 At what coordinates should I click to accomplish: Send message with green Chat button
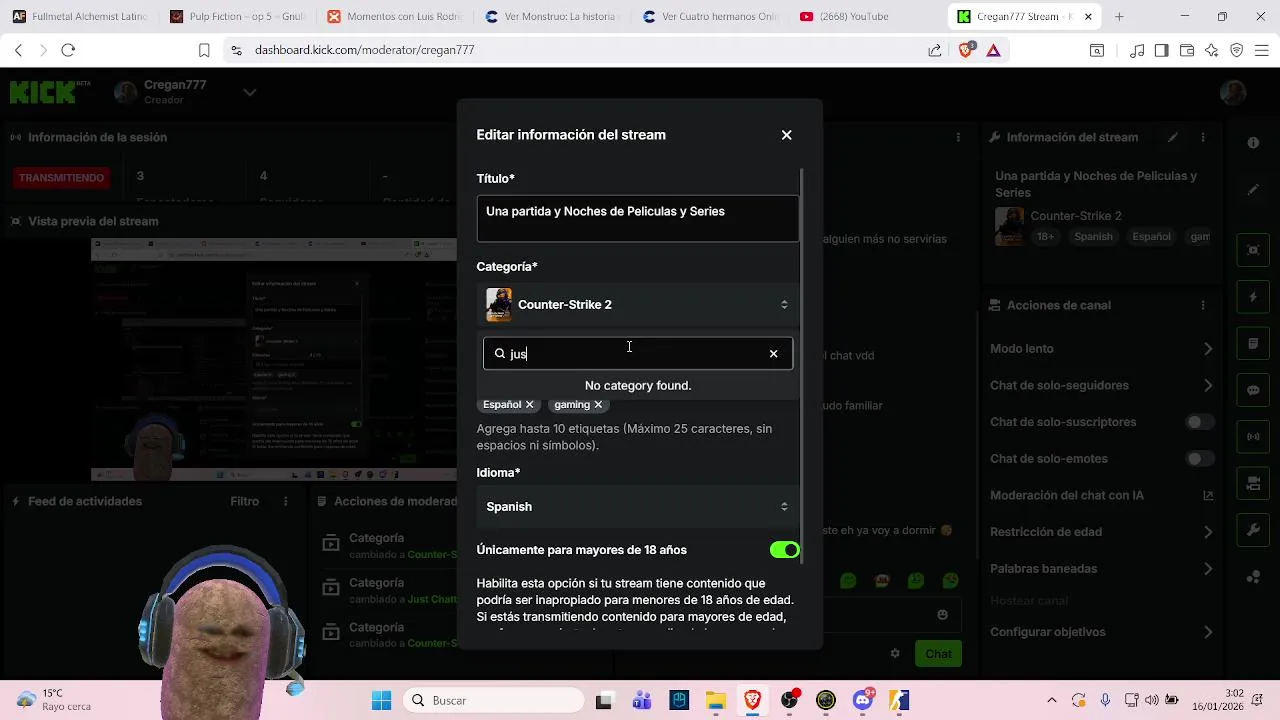click(x=938, y=654)
